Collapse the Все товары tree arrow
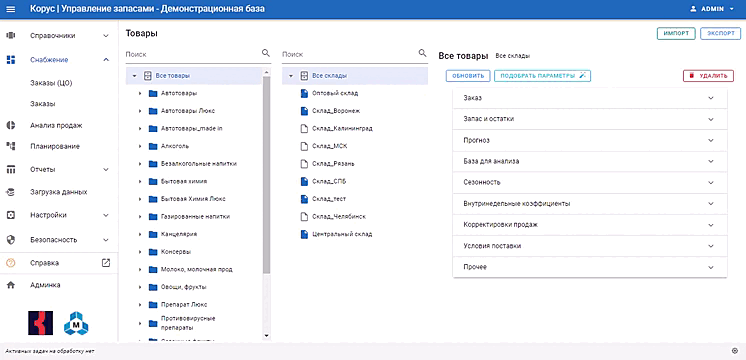Image resolution: width=746 pixels, height=360 pixels. click(x=135, y=76)
